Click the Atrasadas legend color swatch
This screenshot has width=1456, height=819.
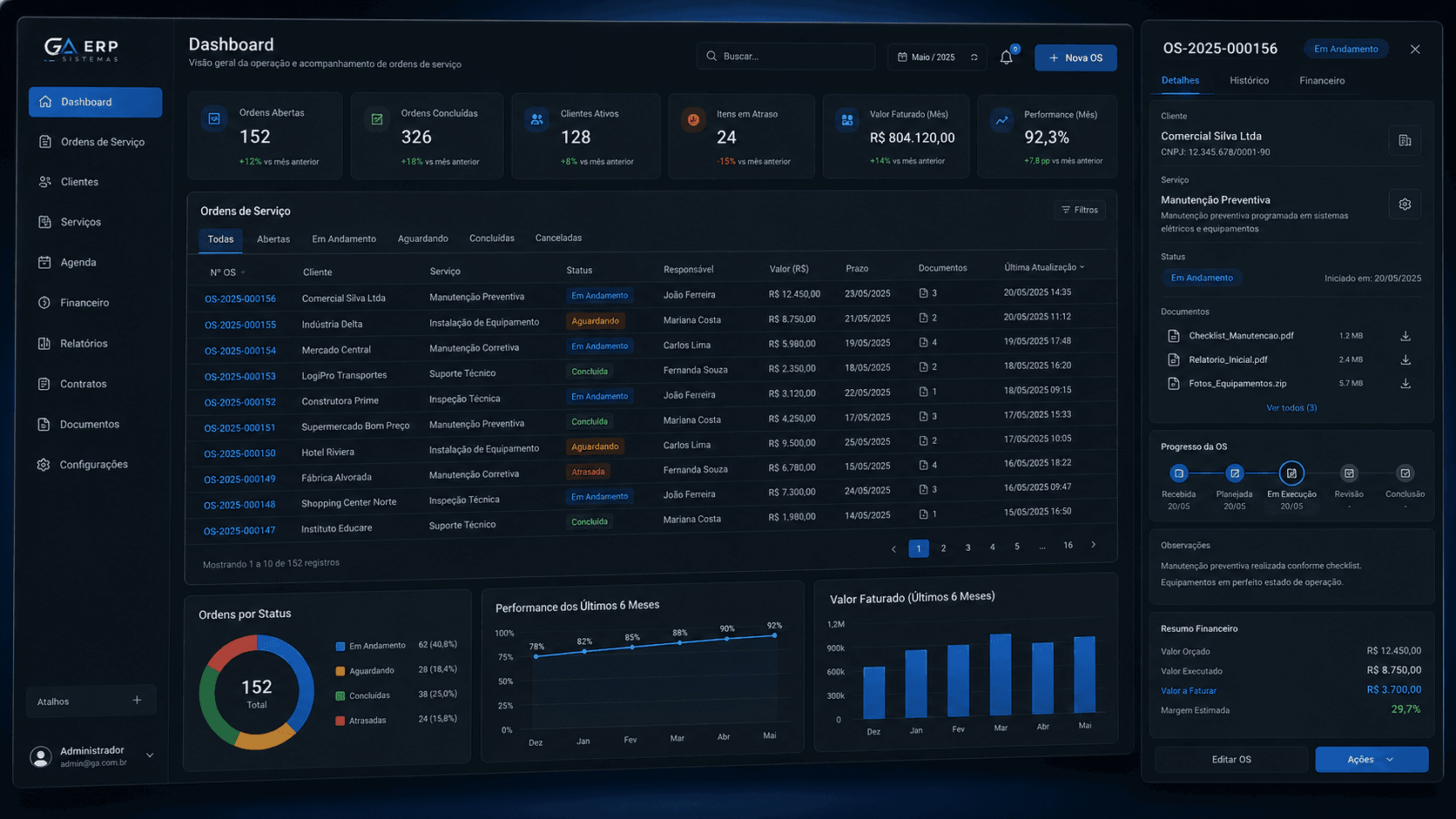(340, 721)
